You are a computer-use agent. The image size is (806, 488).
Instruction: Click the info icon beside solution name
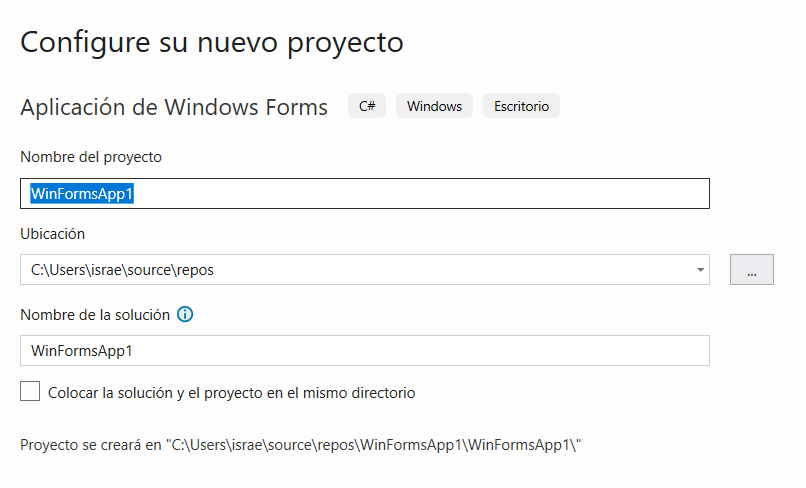pos(185,314)
